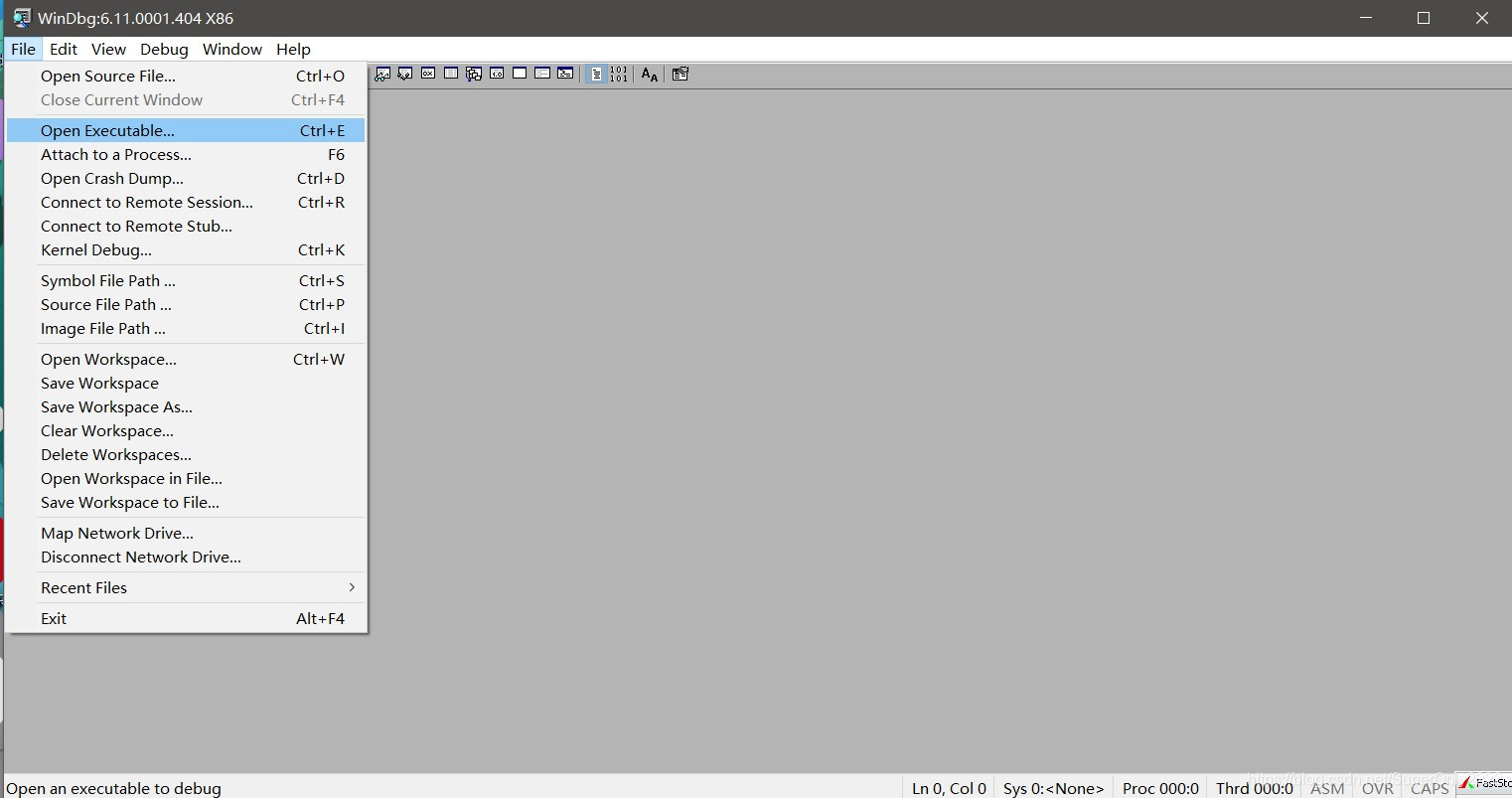Click the Thrd 000:0 status field
The width and height of the screenshot is (1512, 798).
click(1255, 788)
